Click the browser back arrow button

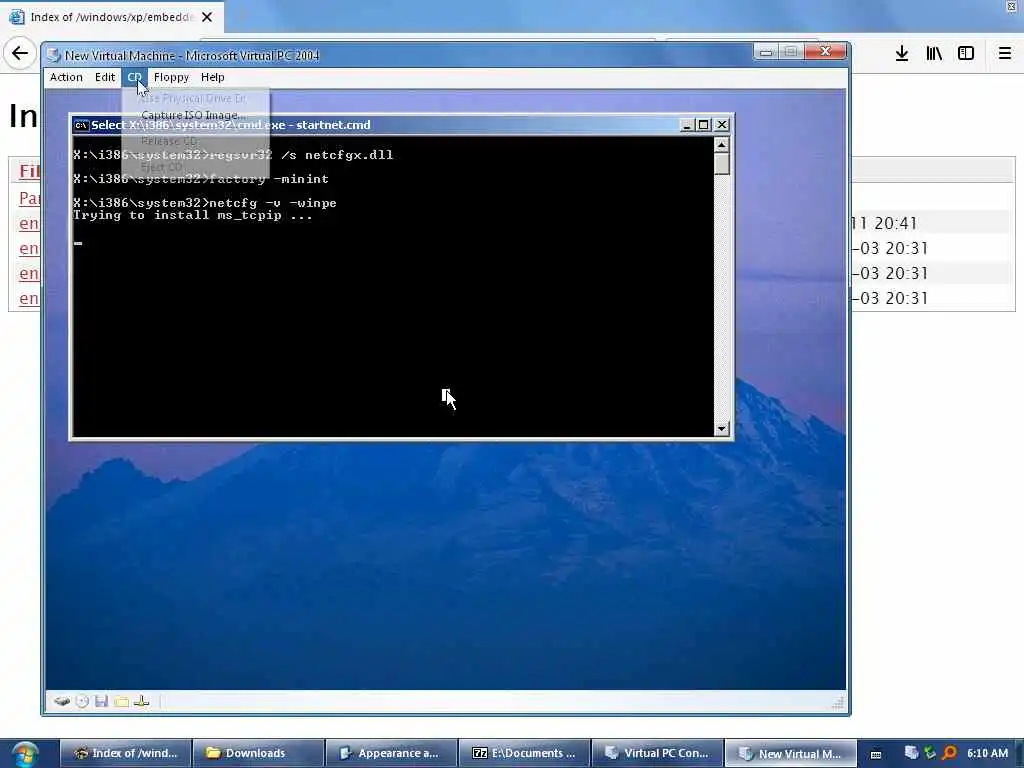point(20,53)
